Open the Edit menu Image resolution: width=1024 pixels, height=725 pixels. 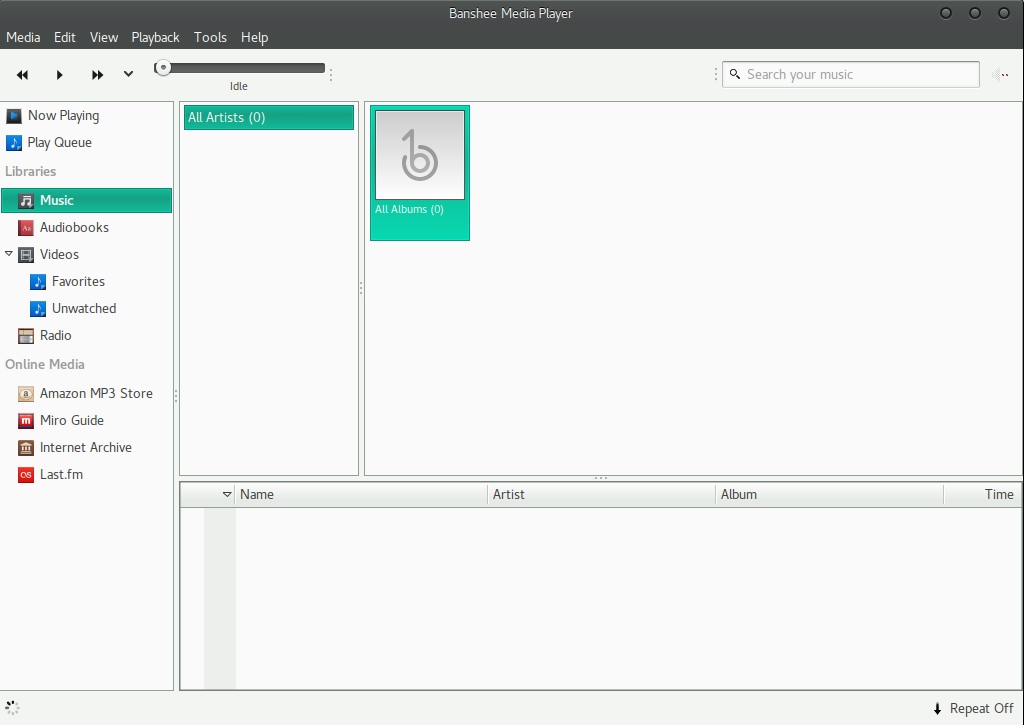[x=65, y=37]
